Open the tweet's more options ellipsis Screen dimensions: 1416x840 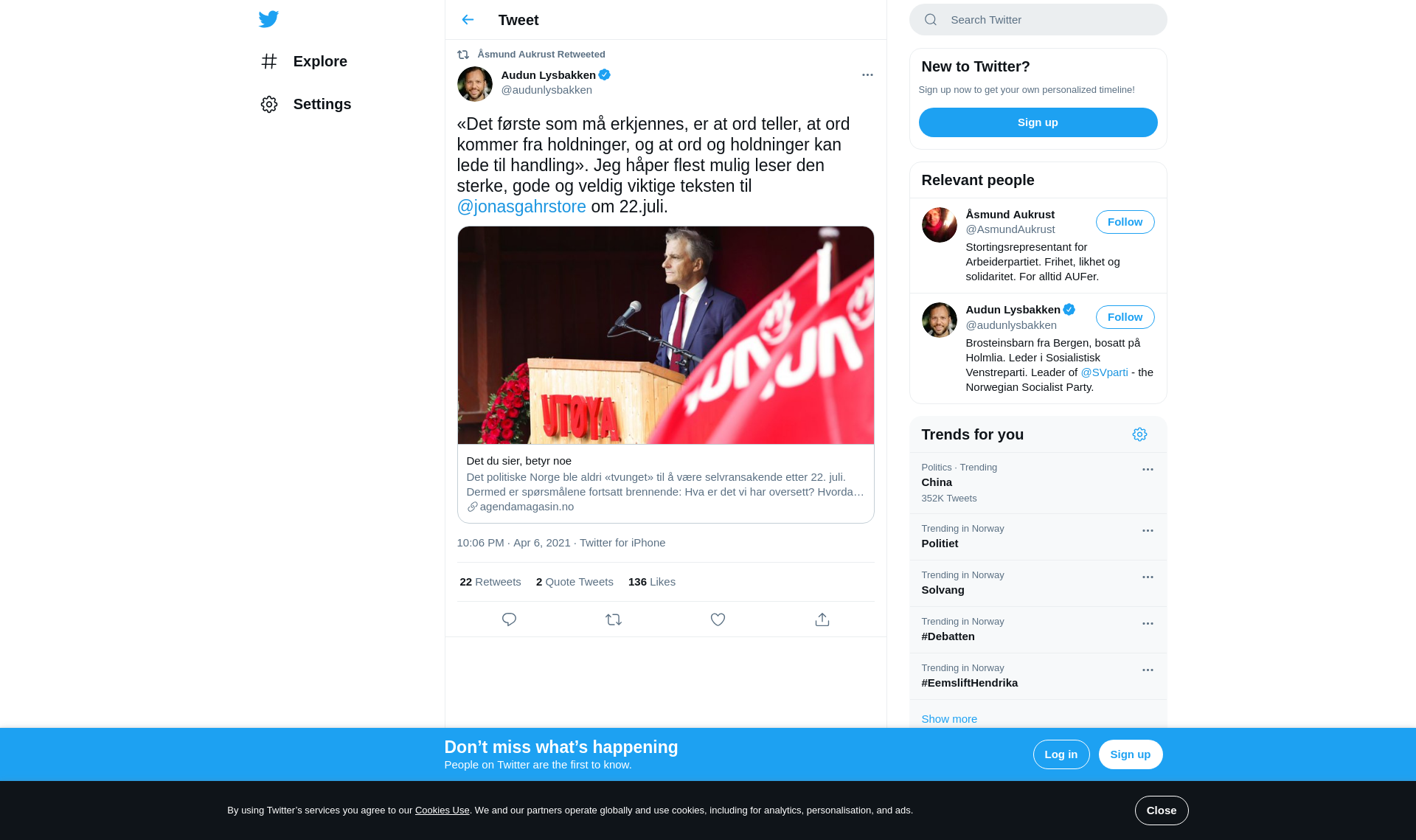tap(867, 74)
